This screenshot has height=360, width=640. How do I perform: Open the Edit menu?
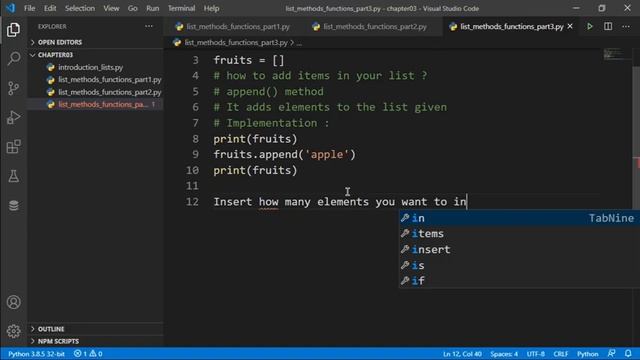[x=50, y=8]
